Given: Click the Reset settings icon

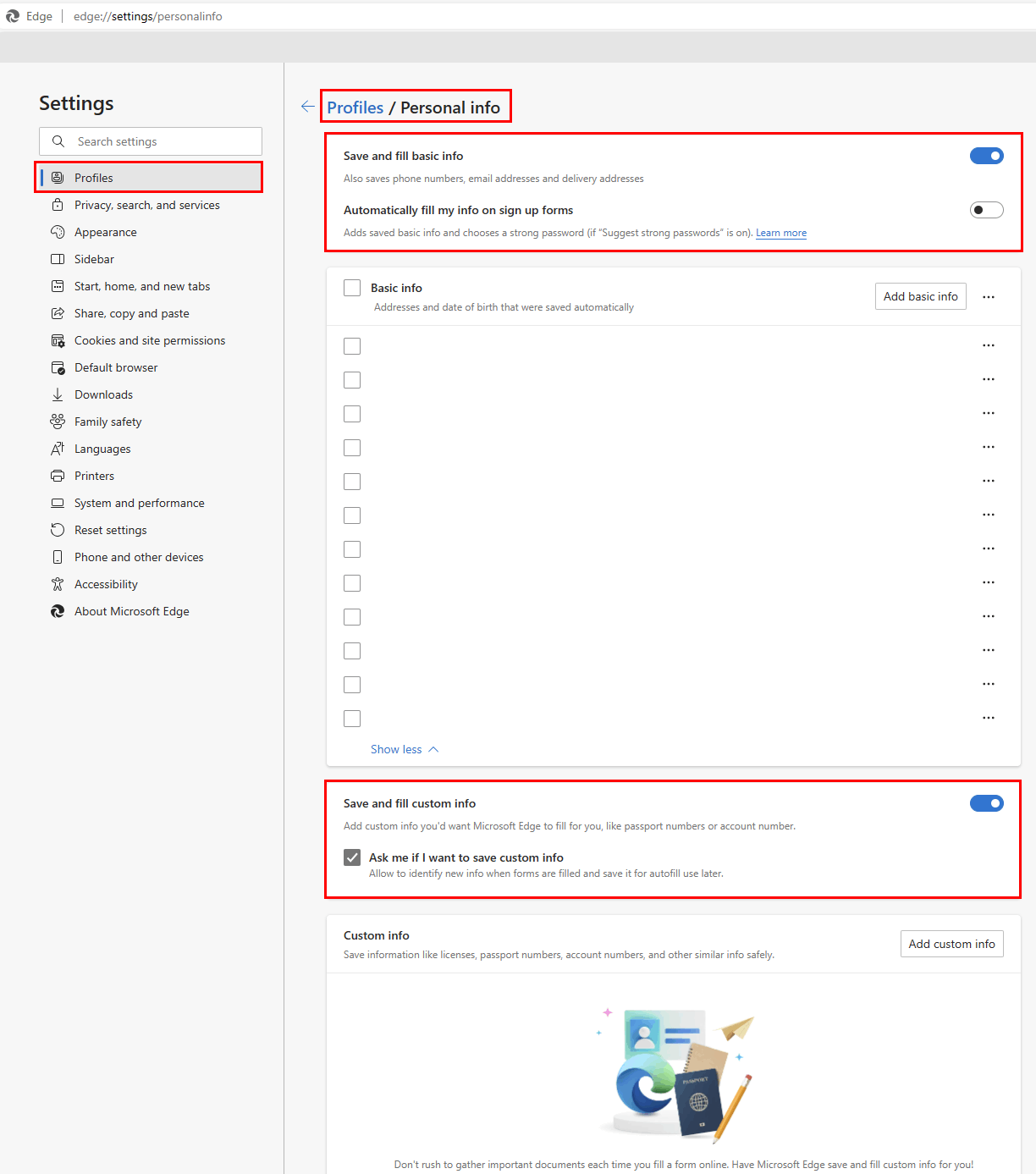Looking at the screenshot, I should click(58, 530).
